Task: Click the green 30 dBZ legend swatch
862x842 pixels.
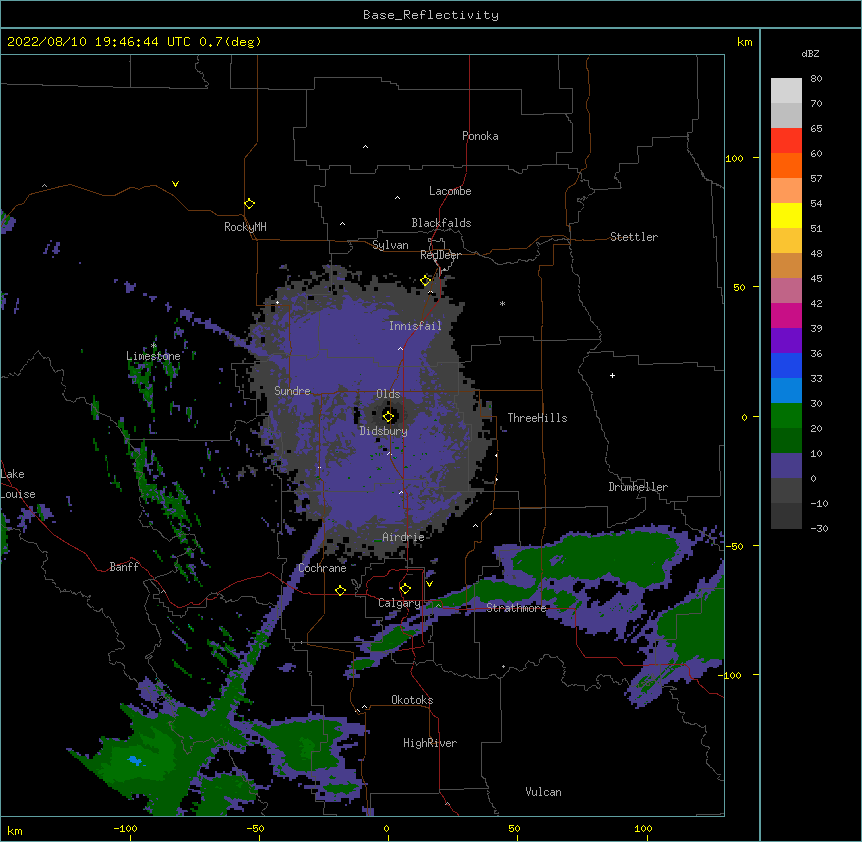Action: [x=786, y=416]
